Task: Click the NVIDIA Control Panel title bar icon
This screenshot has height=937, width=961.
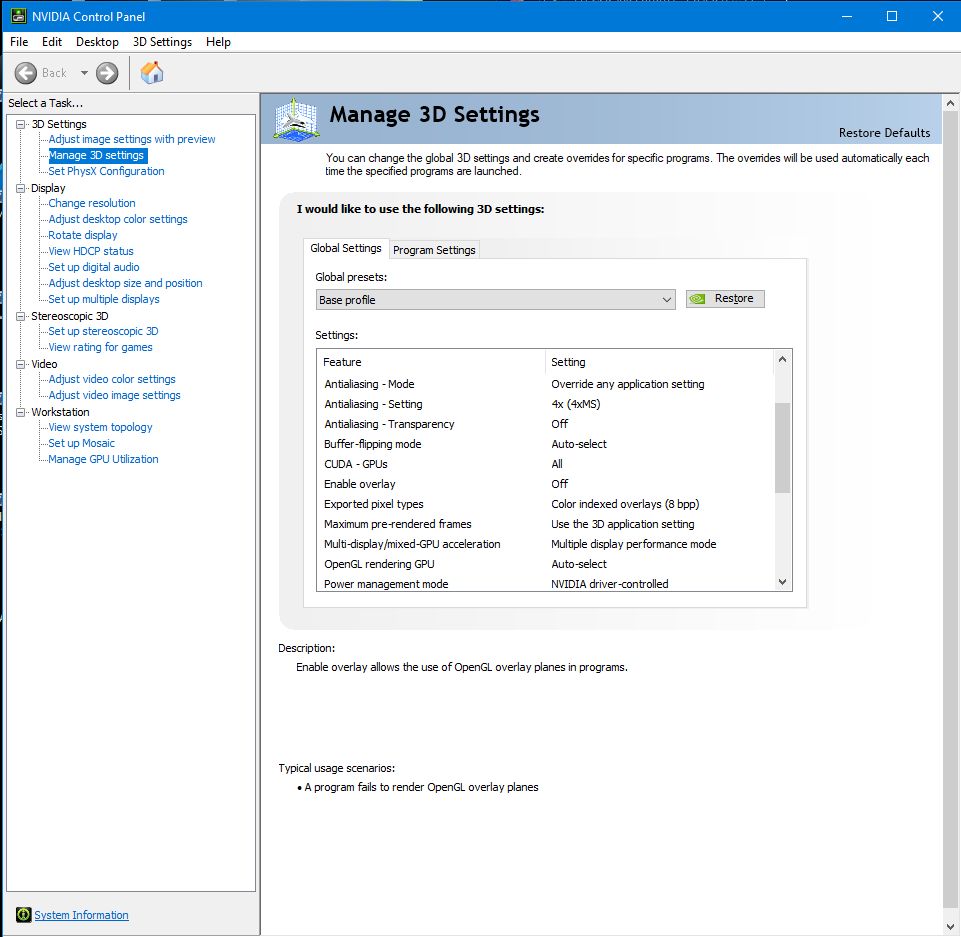Action: pos(18,16)
